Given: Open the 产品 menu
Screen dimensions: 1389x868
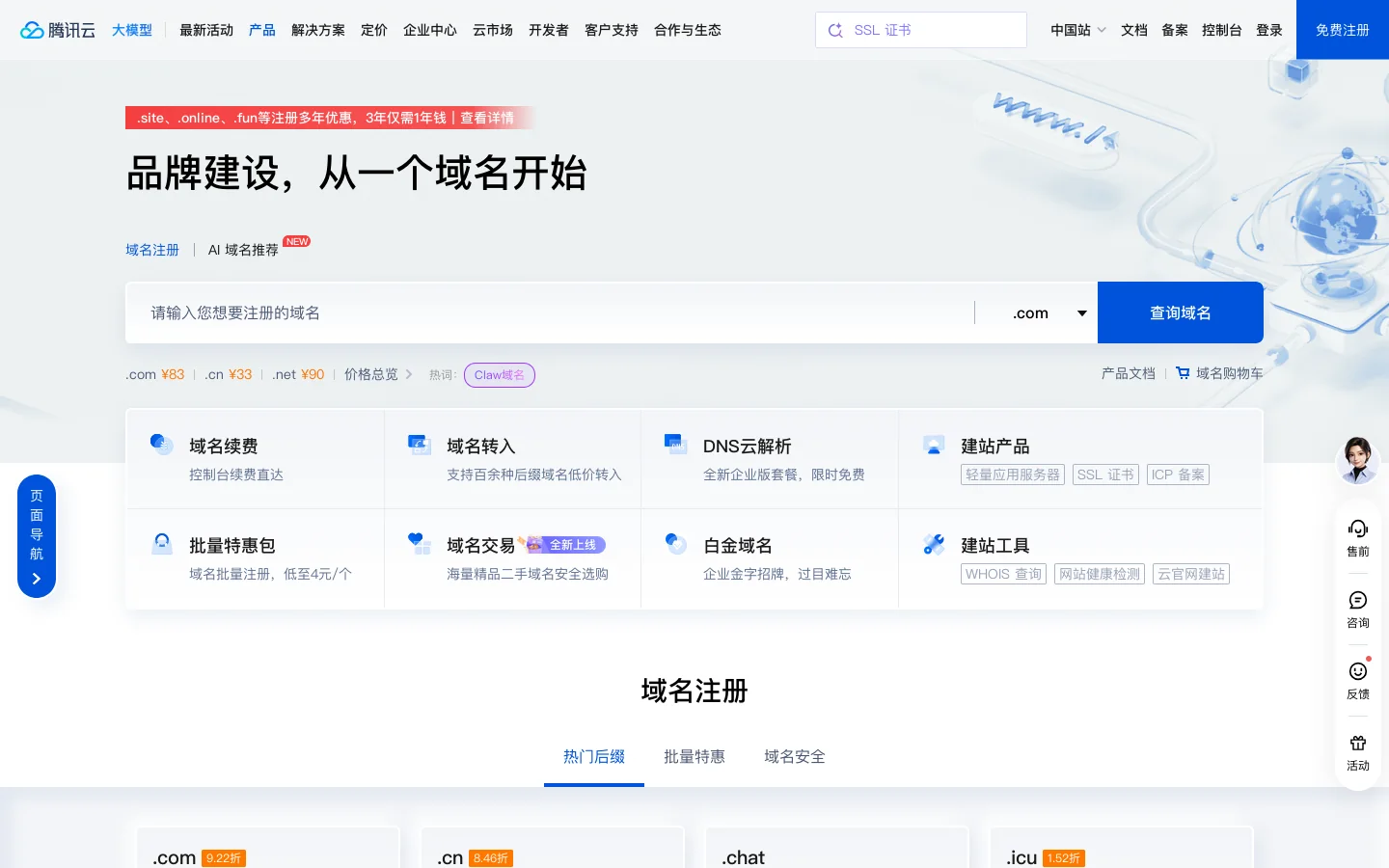Looking at the screenshot, I should [262, 30].
